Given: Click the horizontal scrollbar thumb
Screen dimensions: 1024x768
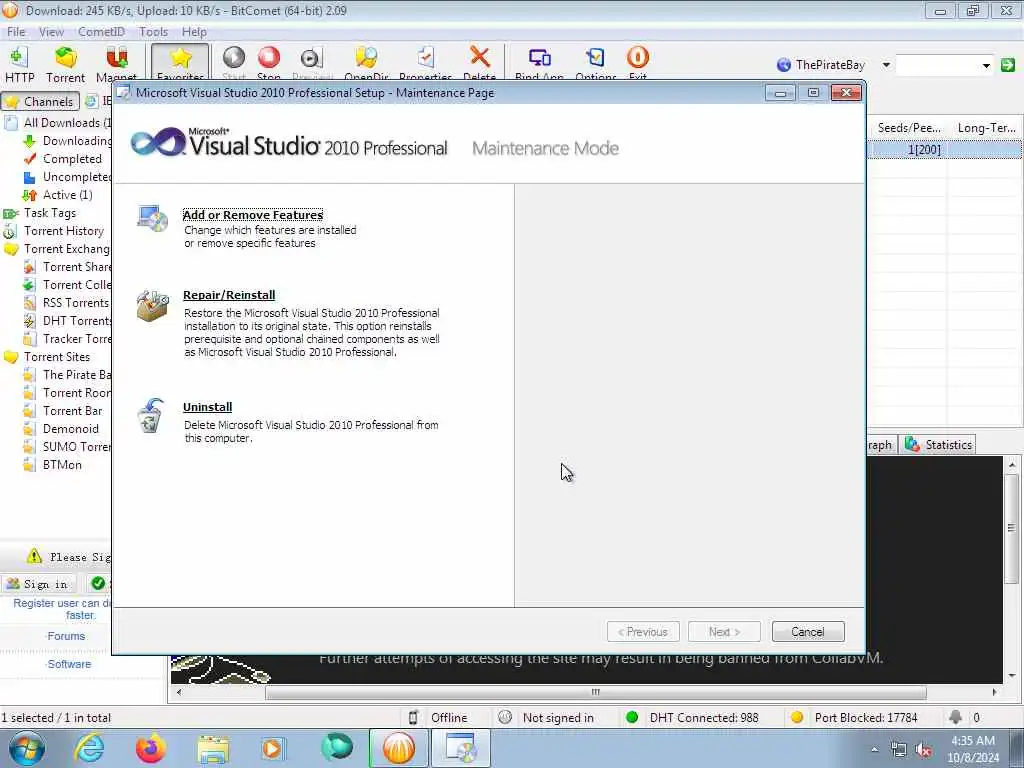Looking at the screenshot, I should tap(596, 692).
